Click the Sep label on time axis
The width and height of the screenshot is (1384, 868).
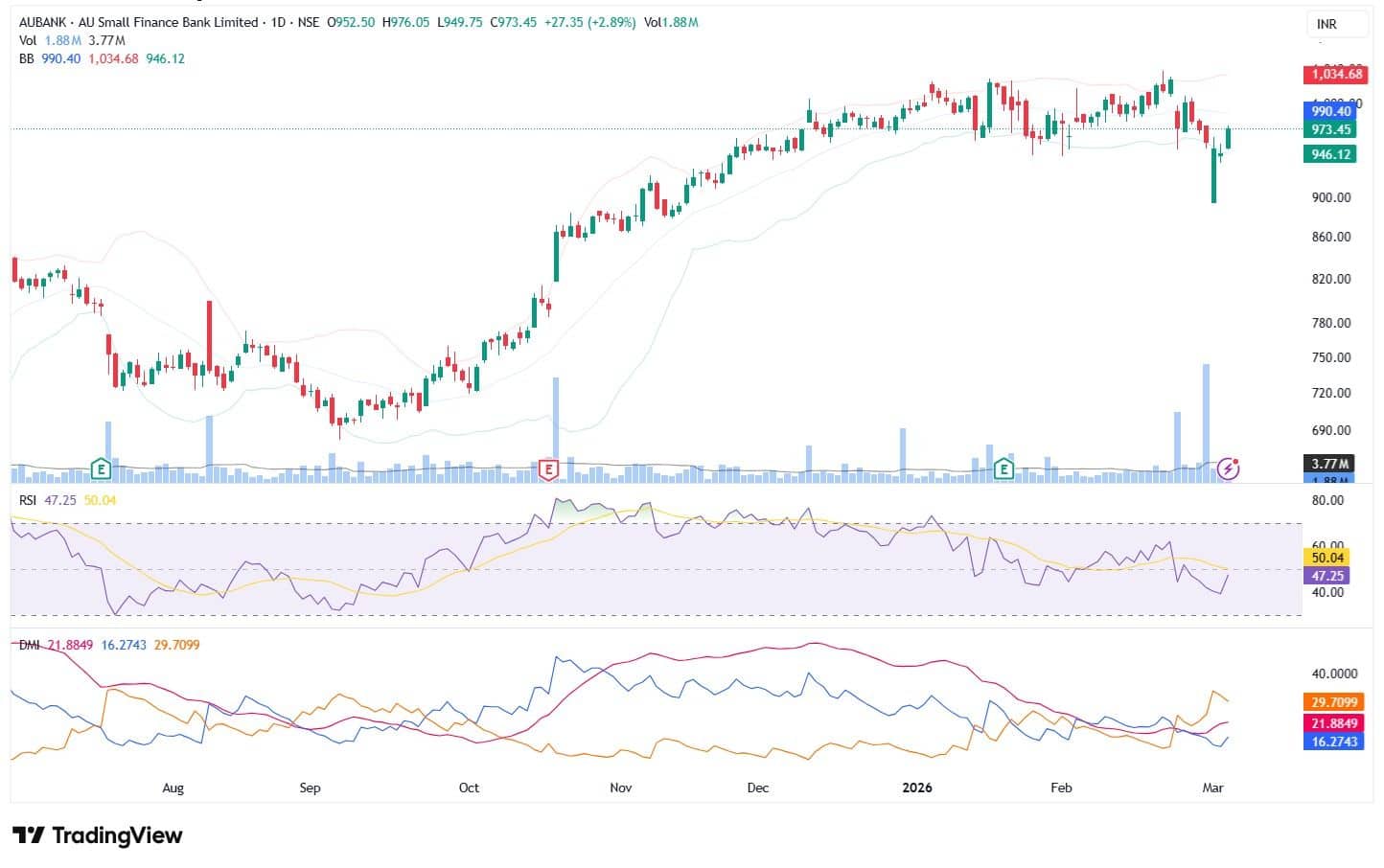310,788
